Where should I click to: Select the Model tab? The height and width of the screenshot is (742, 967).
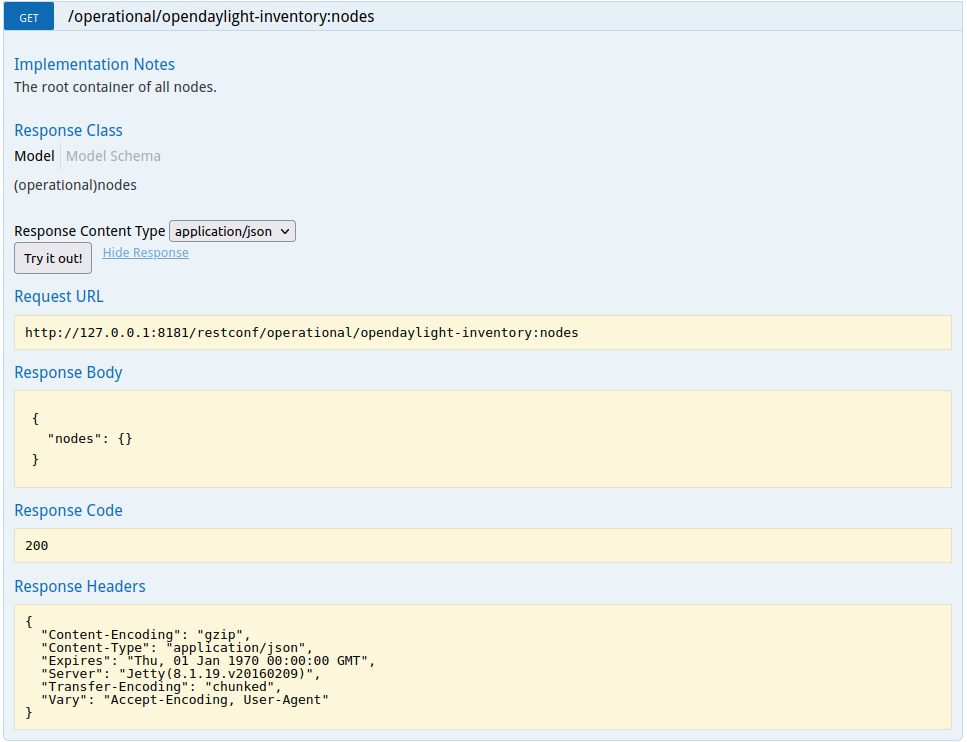(34, 156)
